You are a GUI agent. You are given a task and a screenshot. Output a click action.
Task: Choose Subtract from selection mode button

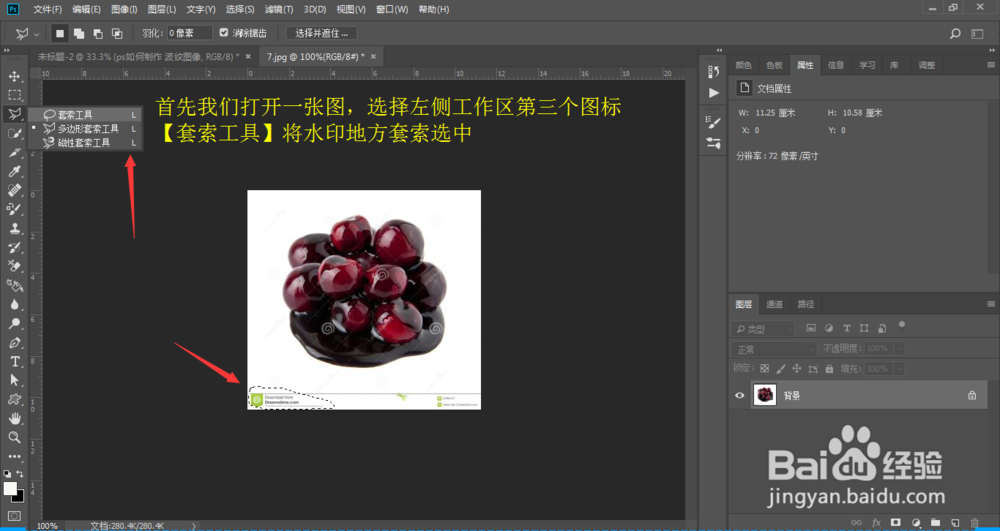[x=98, y=33]
